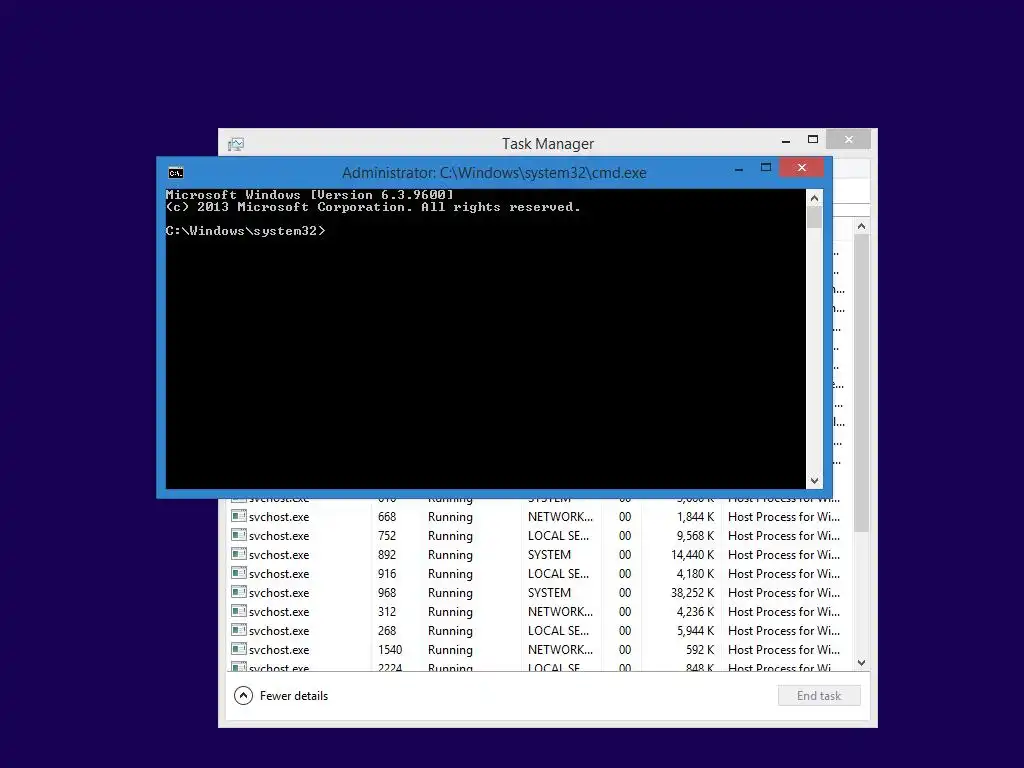Screen dimensions: 1024x768
Task: Click svchost.exe process icon for PID 752
Action: click(239, 535)
